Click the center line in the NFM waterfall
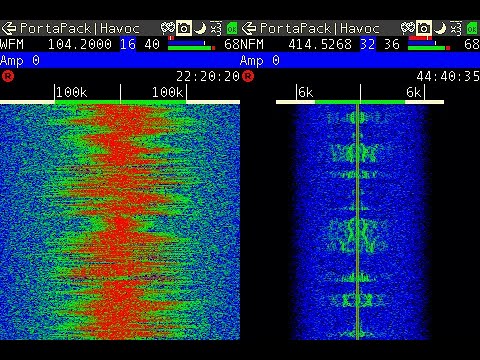Image resolution: width=480 pixels, height=360 pixels. pos(358,222)
